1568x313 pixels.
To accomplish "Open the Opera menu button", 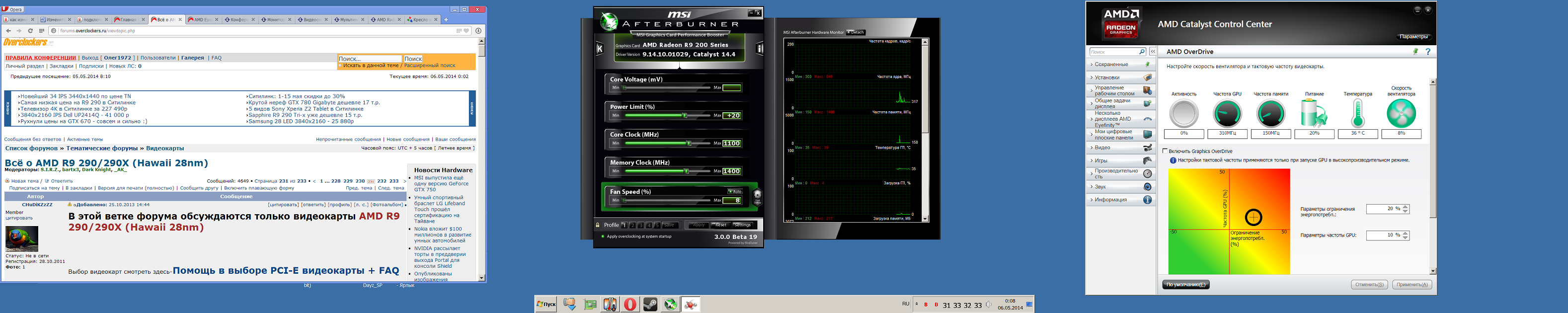I will click(x=12, y=9).
